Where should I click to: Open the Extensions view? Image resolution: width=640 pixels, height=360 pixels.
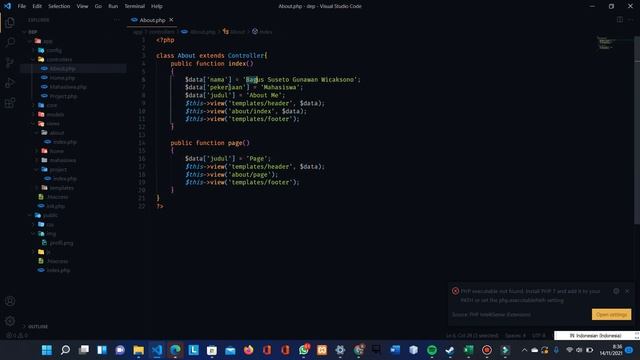[x=10, y=102]
